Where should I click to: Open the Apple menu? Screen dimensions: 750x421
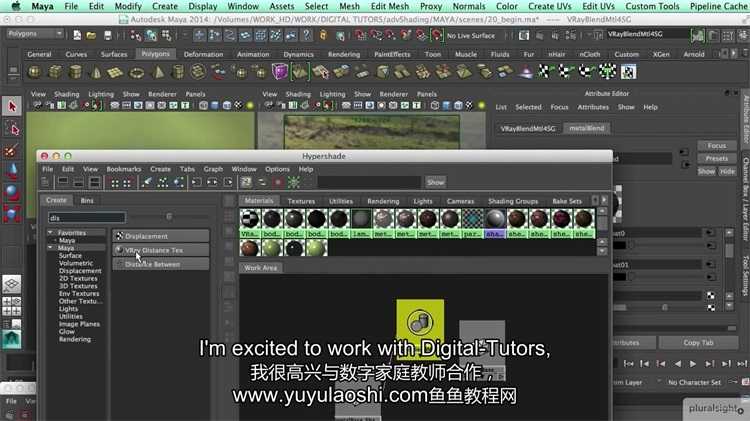[x=15, y=6]
